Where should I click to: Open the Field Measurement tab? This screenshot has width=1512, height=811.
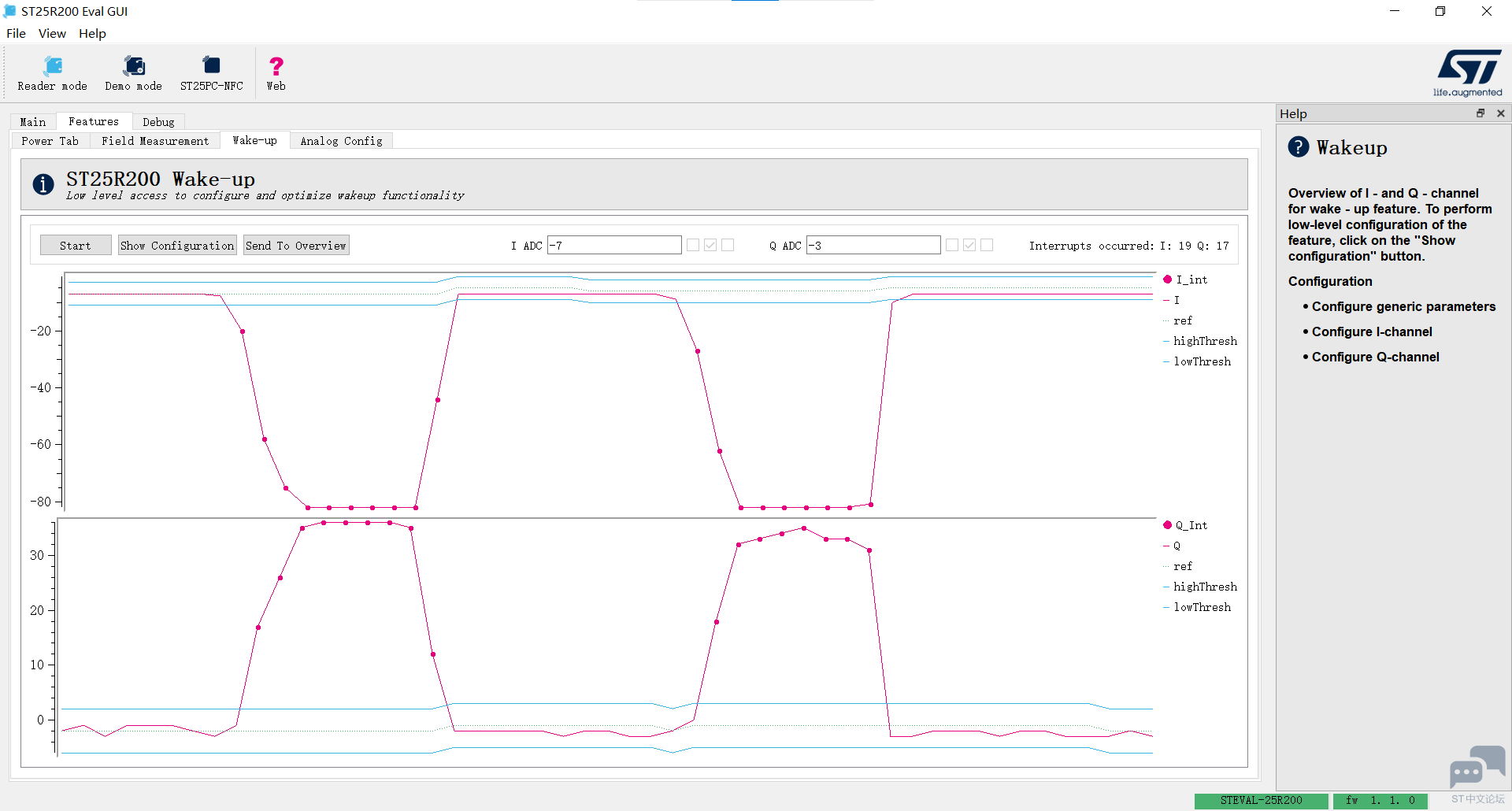coord(155,141)
